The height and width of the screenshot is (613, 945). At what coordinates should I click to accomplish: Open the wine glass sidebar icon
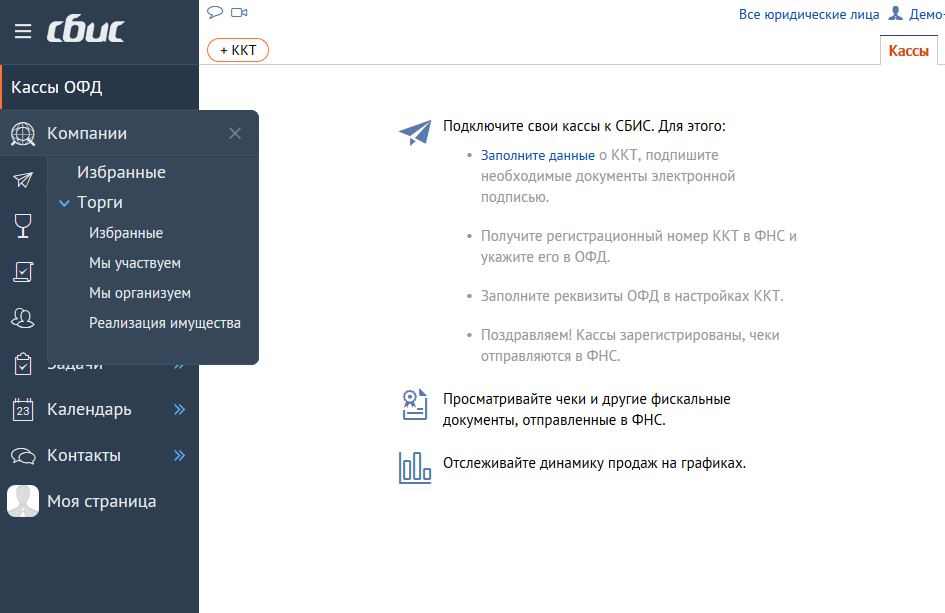[x=23, y=226]
